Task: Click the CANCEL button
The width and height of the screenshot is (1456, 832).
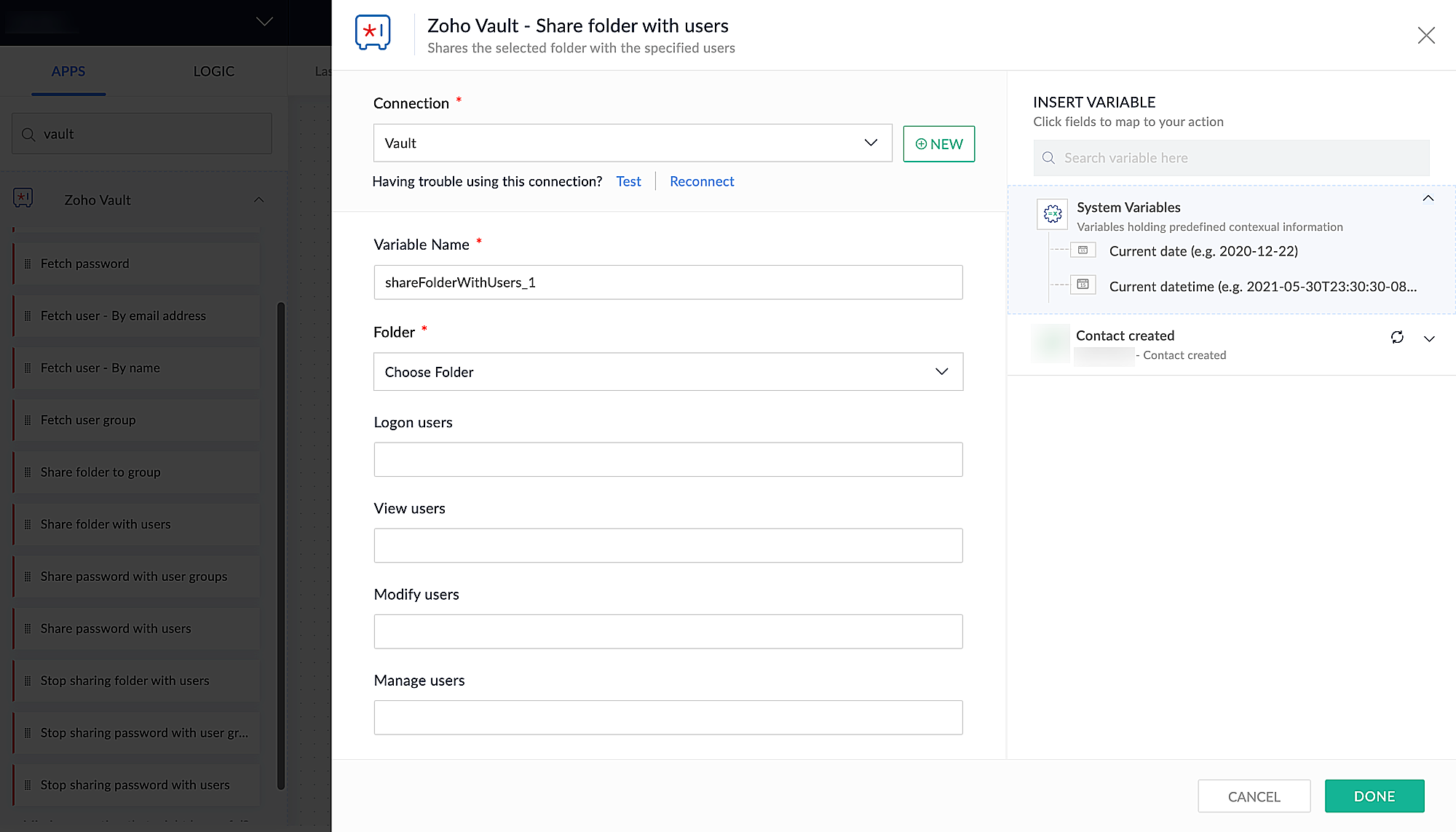Action: tap(1254, 796)
